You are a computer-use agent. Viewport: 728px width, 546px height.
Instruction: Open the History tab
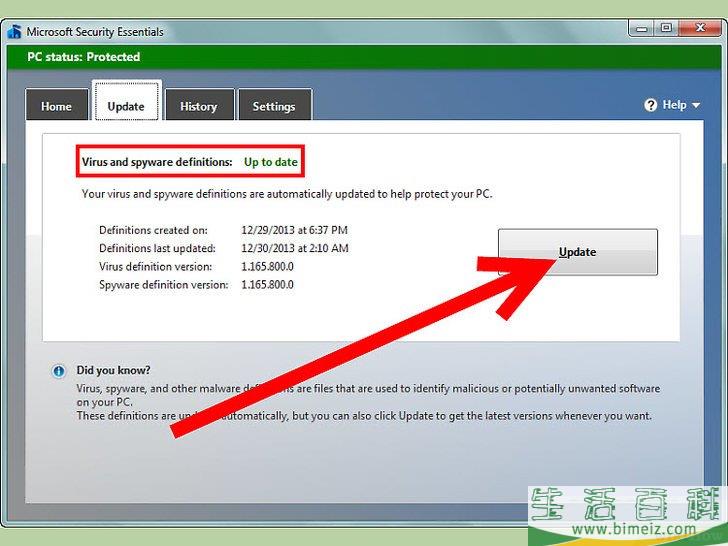[x=199, y=106]
